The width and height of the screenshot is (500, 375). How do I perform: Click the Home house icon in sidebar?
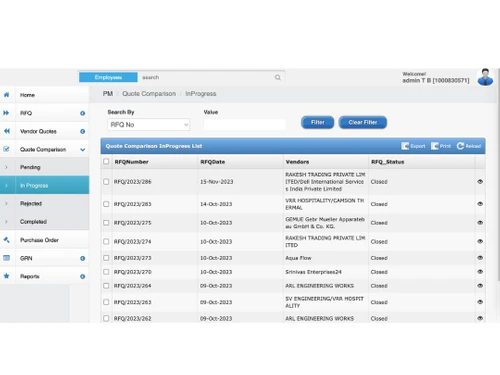6,95
